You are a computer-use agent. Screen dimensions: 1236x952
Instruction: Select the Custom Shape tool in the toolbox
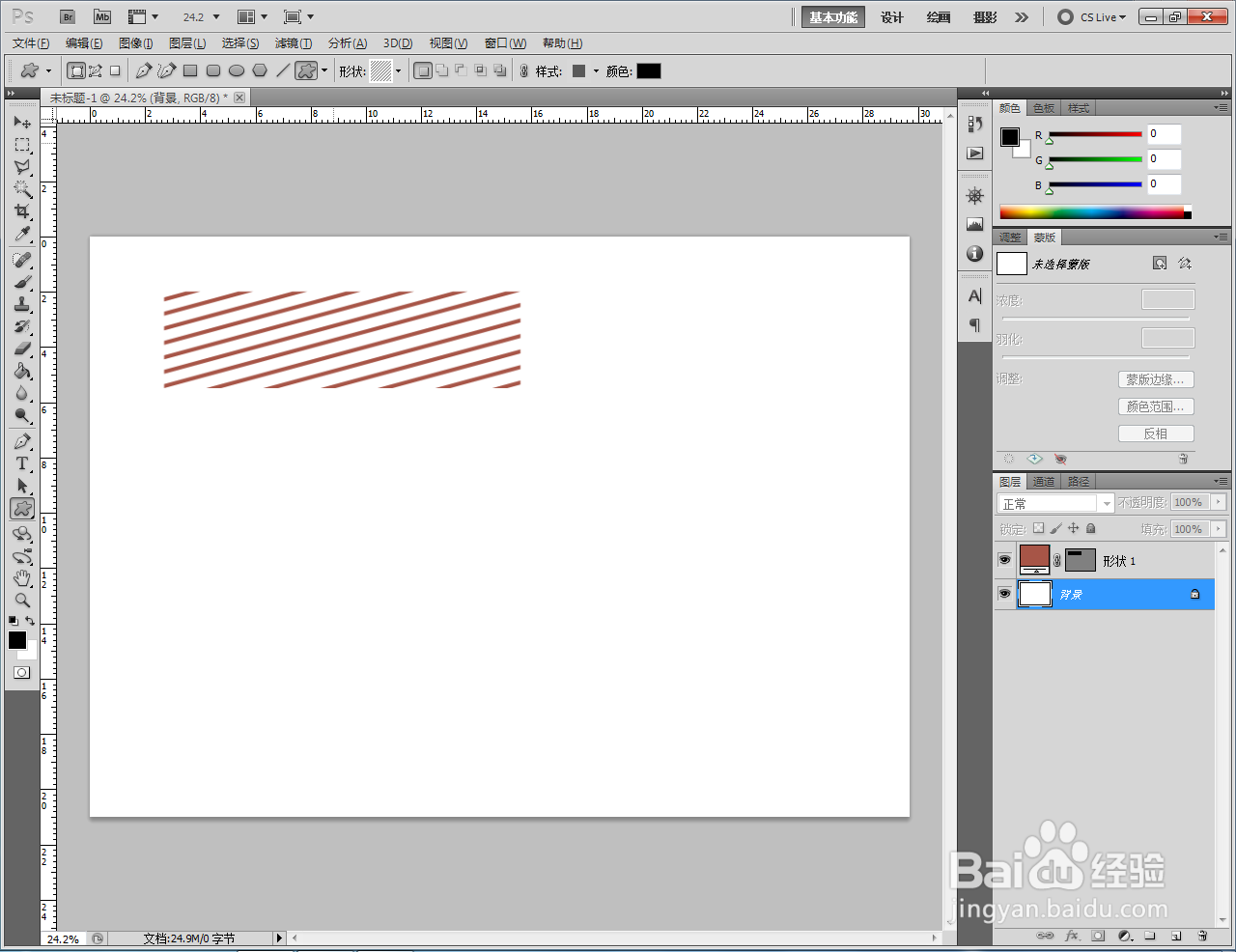[x=22, y=508]
